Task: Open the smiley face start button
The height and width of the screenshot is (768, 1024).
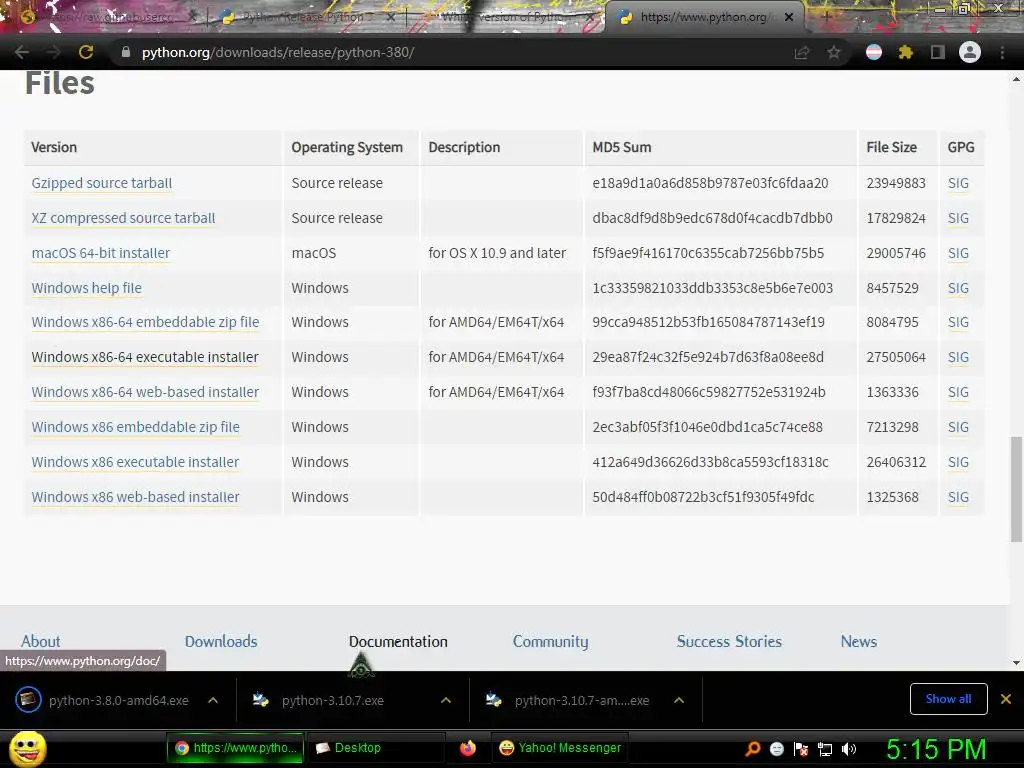Action: tap(27, 748)
